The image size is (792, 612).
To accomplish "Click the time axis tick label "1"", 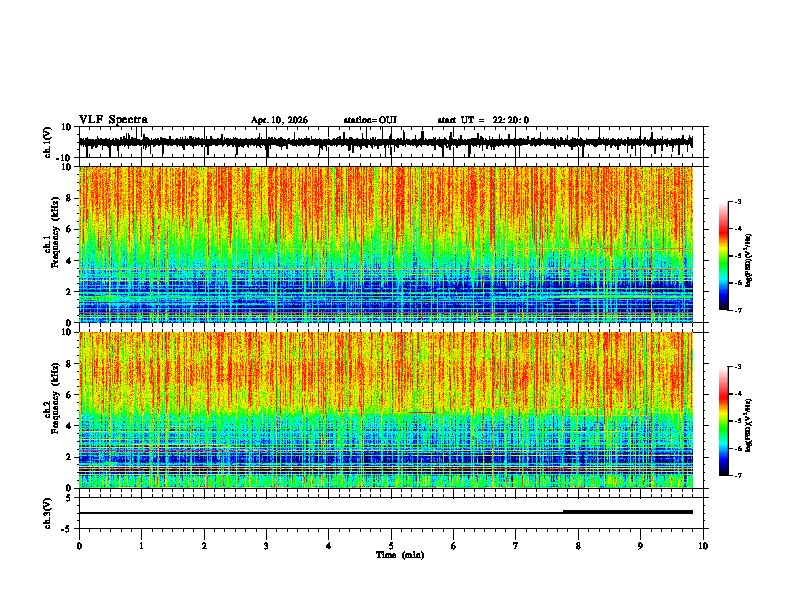I will click(141, 546).
